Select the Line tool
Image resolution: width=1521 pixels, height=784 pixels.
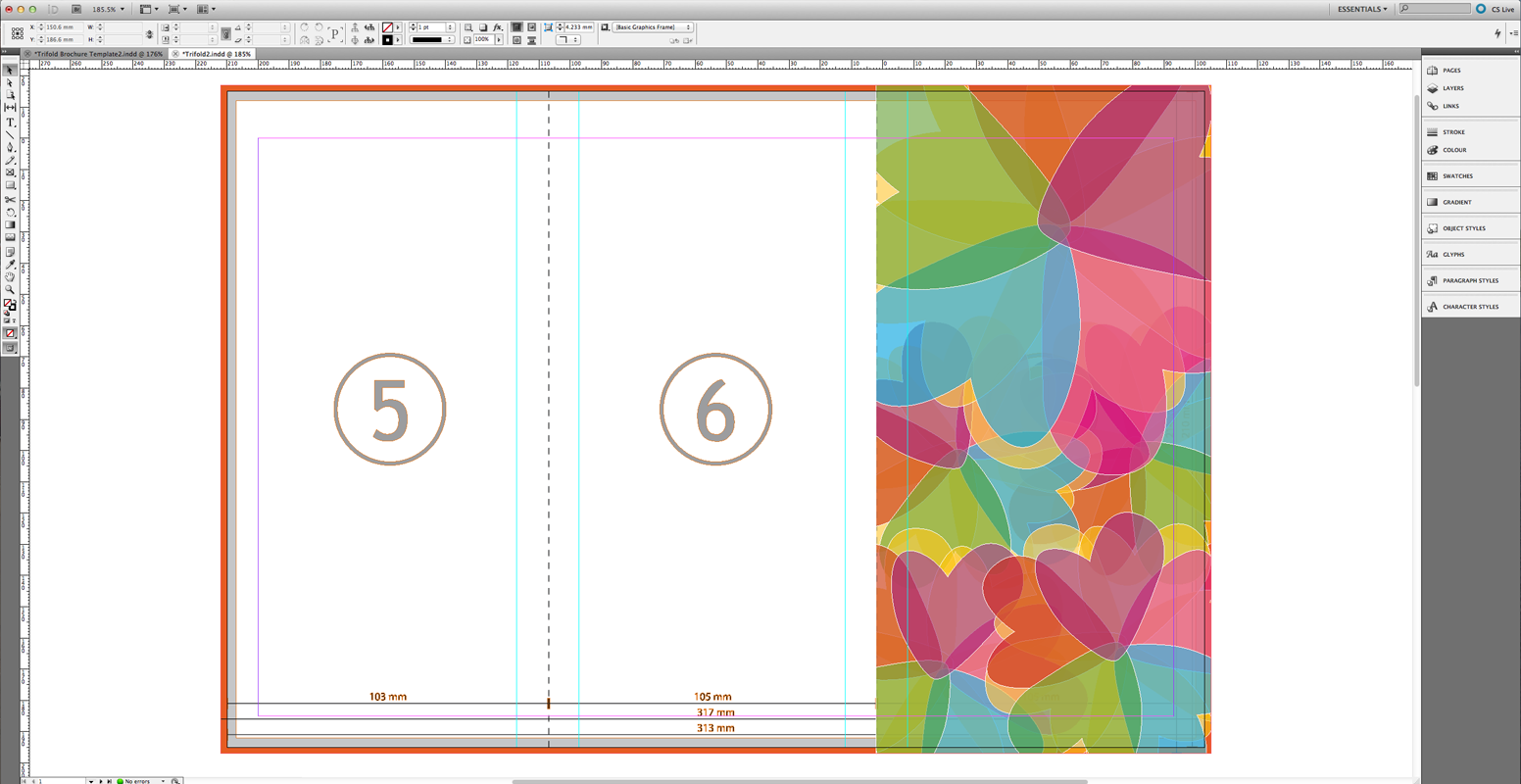[x=10, y=135]
